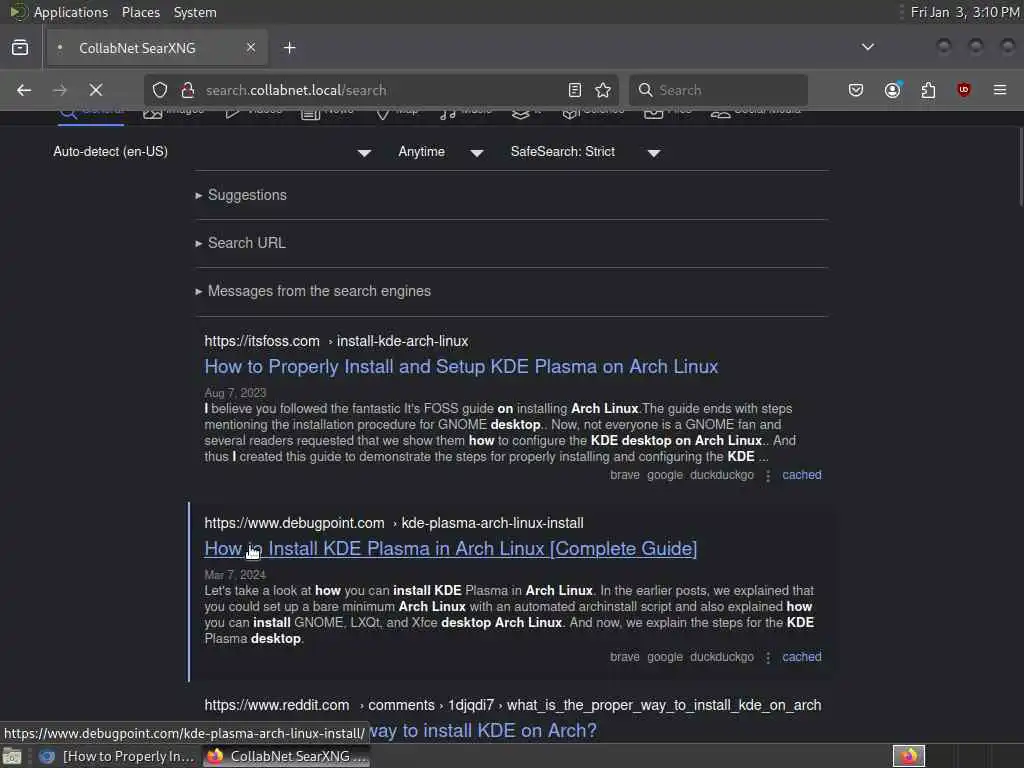Click 'google' engine label under itsfoss result
This screenshot has height=768, width=1024.
[x=665, y=475]
